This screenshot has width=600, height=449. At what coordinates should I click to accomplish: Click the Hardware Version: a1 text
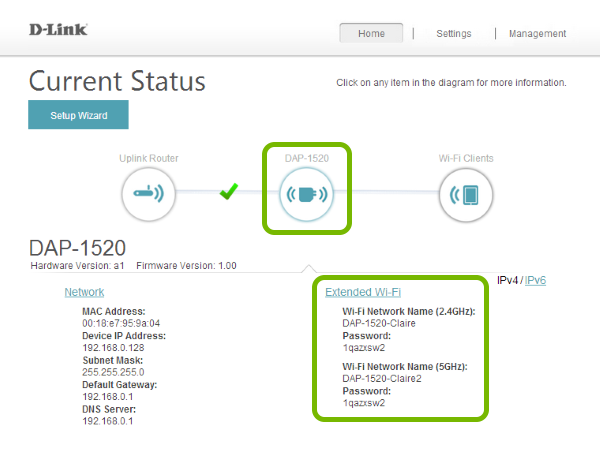[x=77, y=265]
